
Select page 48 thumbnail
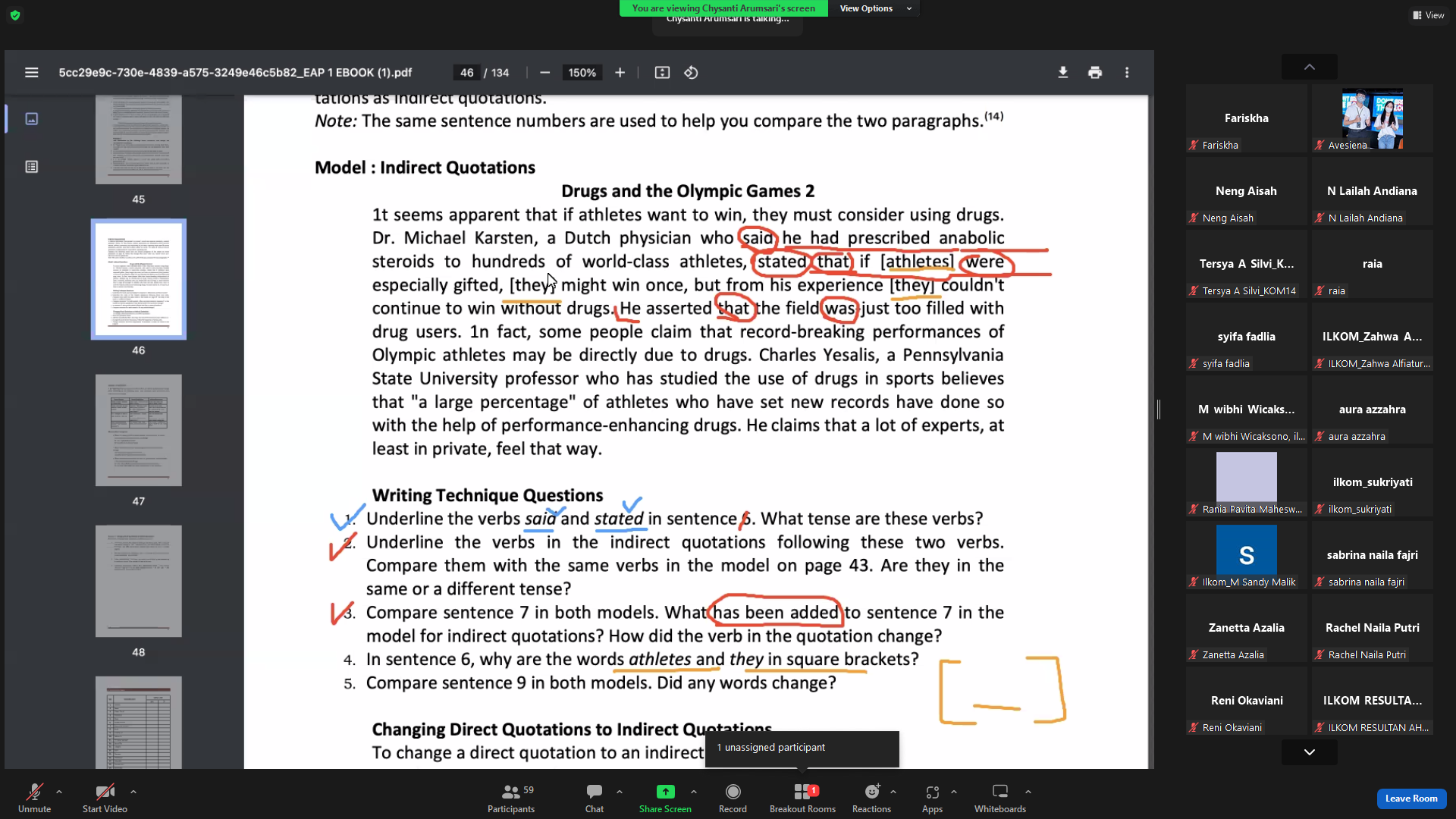click(x=138, y=581)
